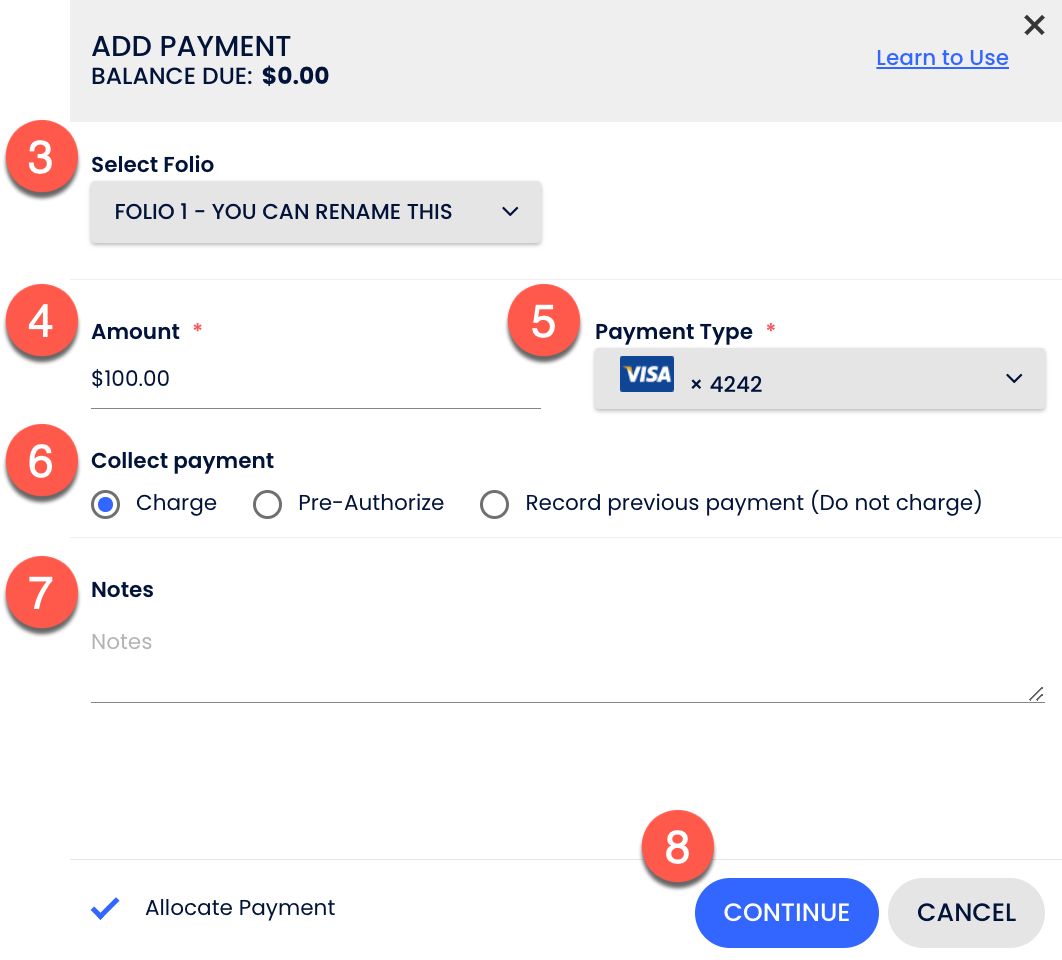Click the step 8 red marker
Viewport: 1062px width, 960px height.
(677, 847)
